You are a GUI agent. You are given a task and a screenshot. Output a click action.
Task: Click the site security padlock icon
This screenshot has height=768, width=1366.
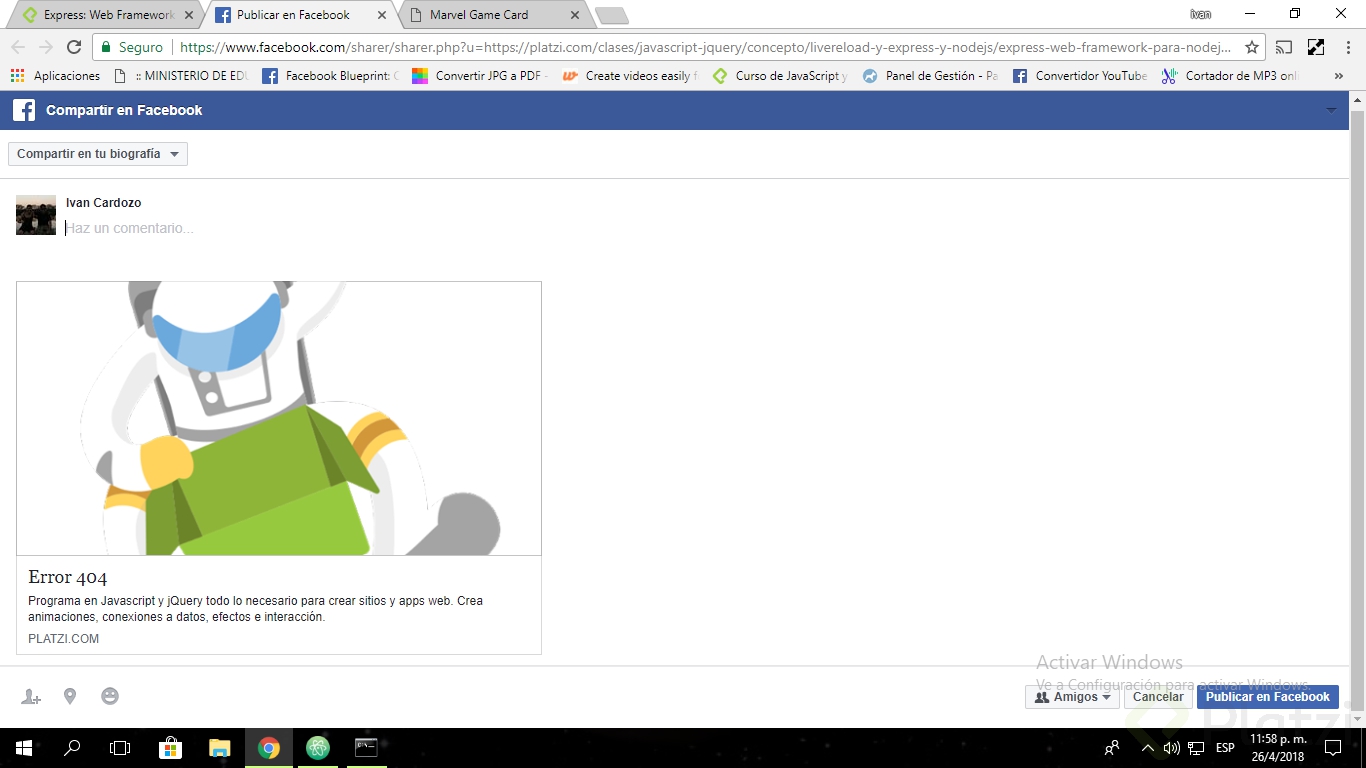coord(107,47)
